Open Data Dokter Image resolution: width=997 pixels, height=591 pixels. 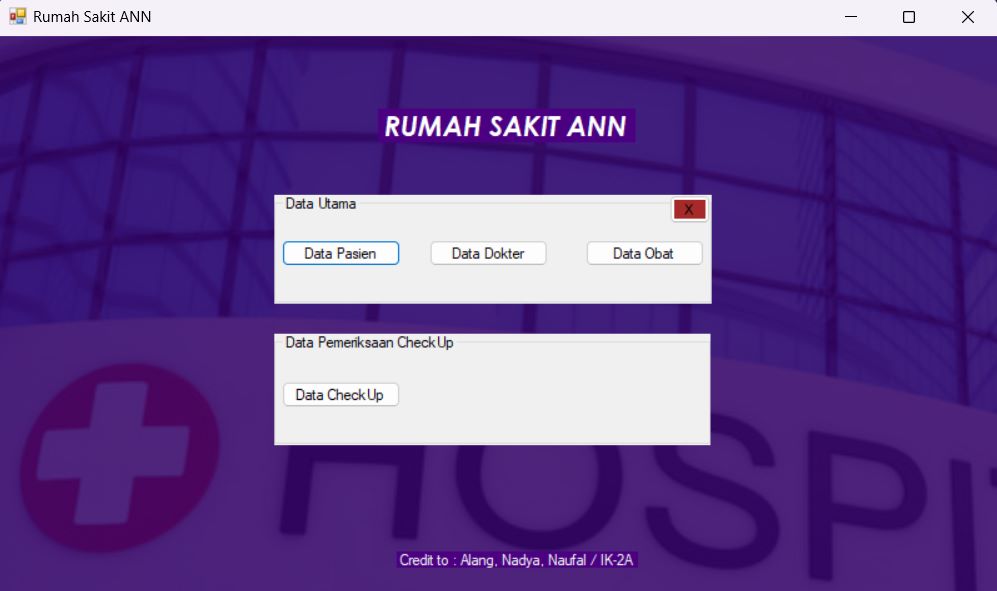click(488, 253)
